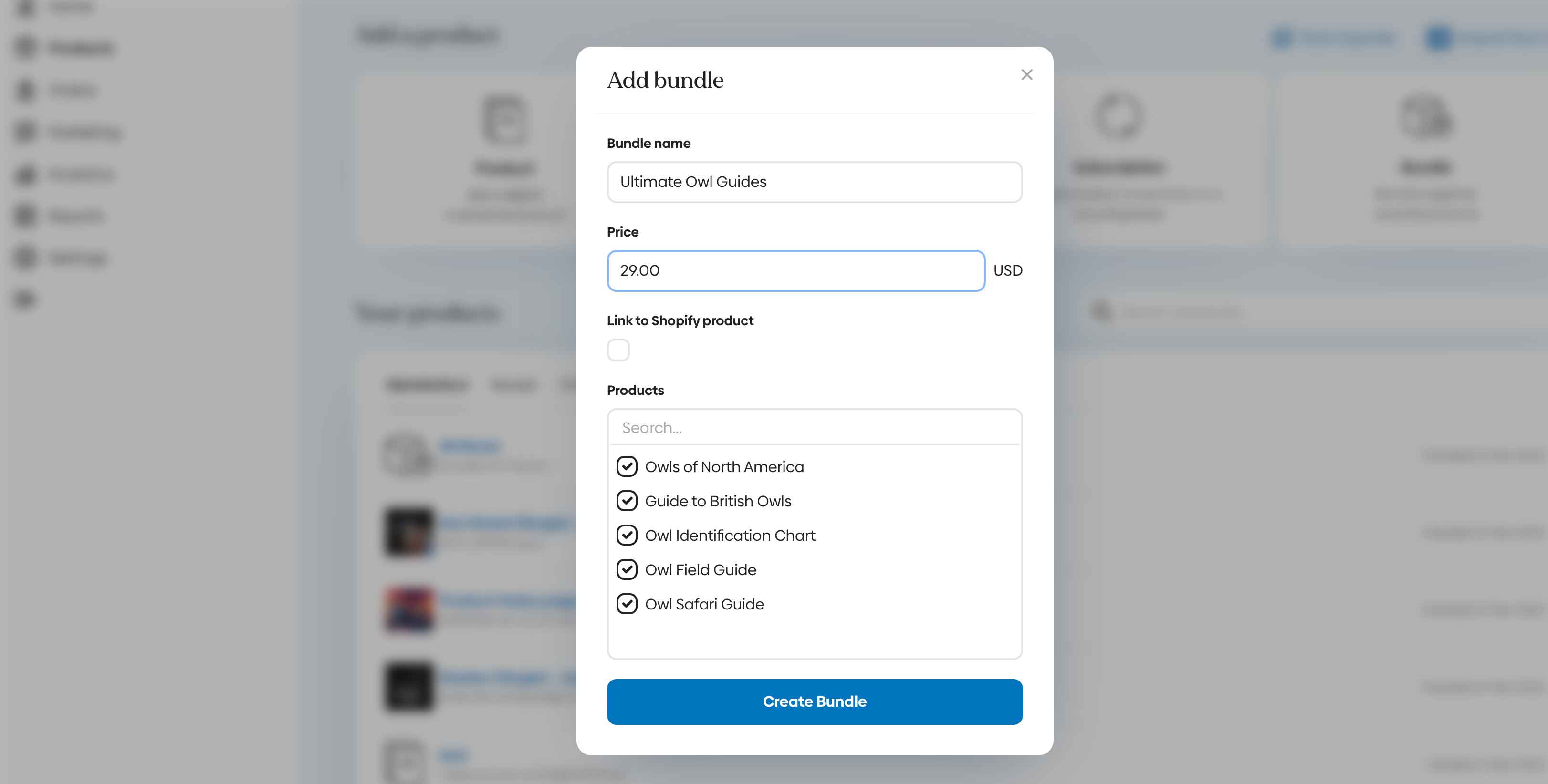Image resolution: width=1548 pixels, height=784 pixels.
Task: Toggle the Owl Field Guide checkbox
Action: (627, 569)
